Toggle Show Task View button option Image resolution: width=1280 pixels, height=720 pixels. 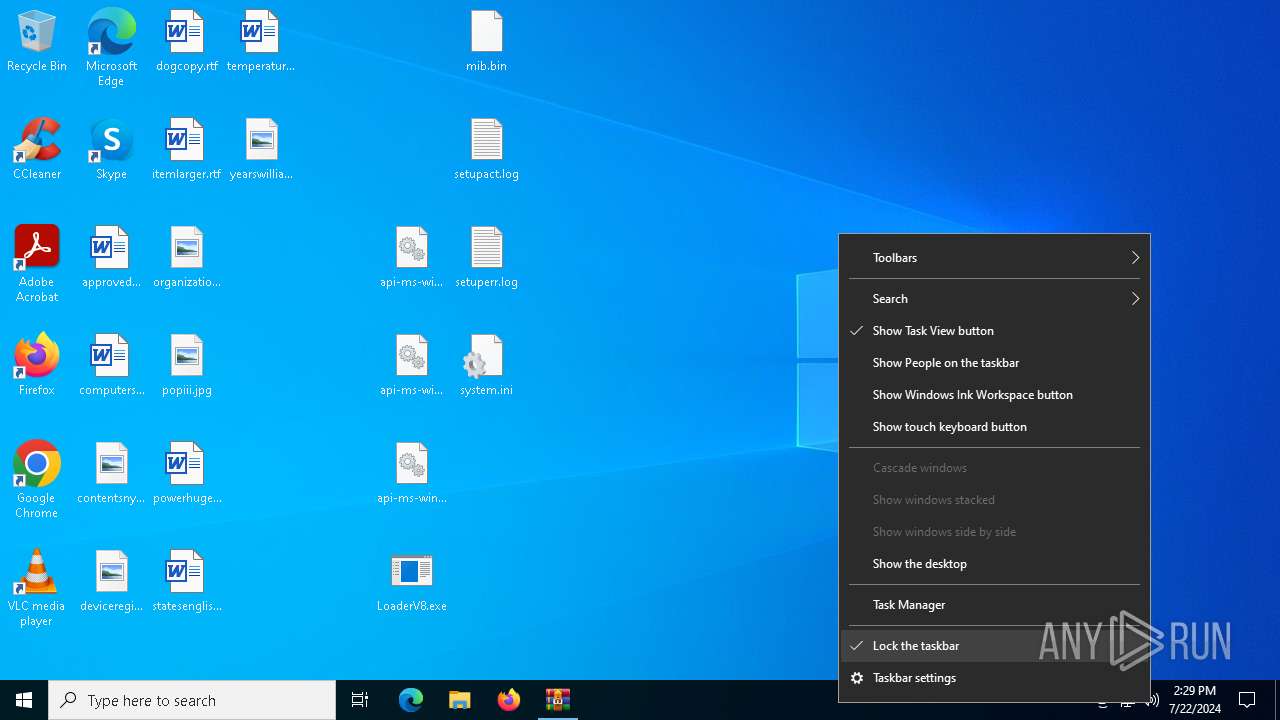[x=994, y=331]
